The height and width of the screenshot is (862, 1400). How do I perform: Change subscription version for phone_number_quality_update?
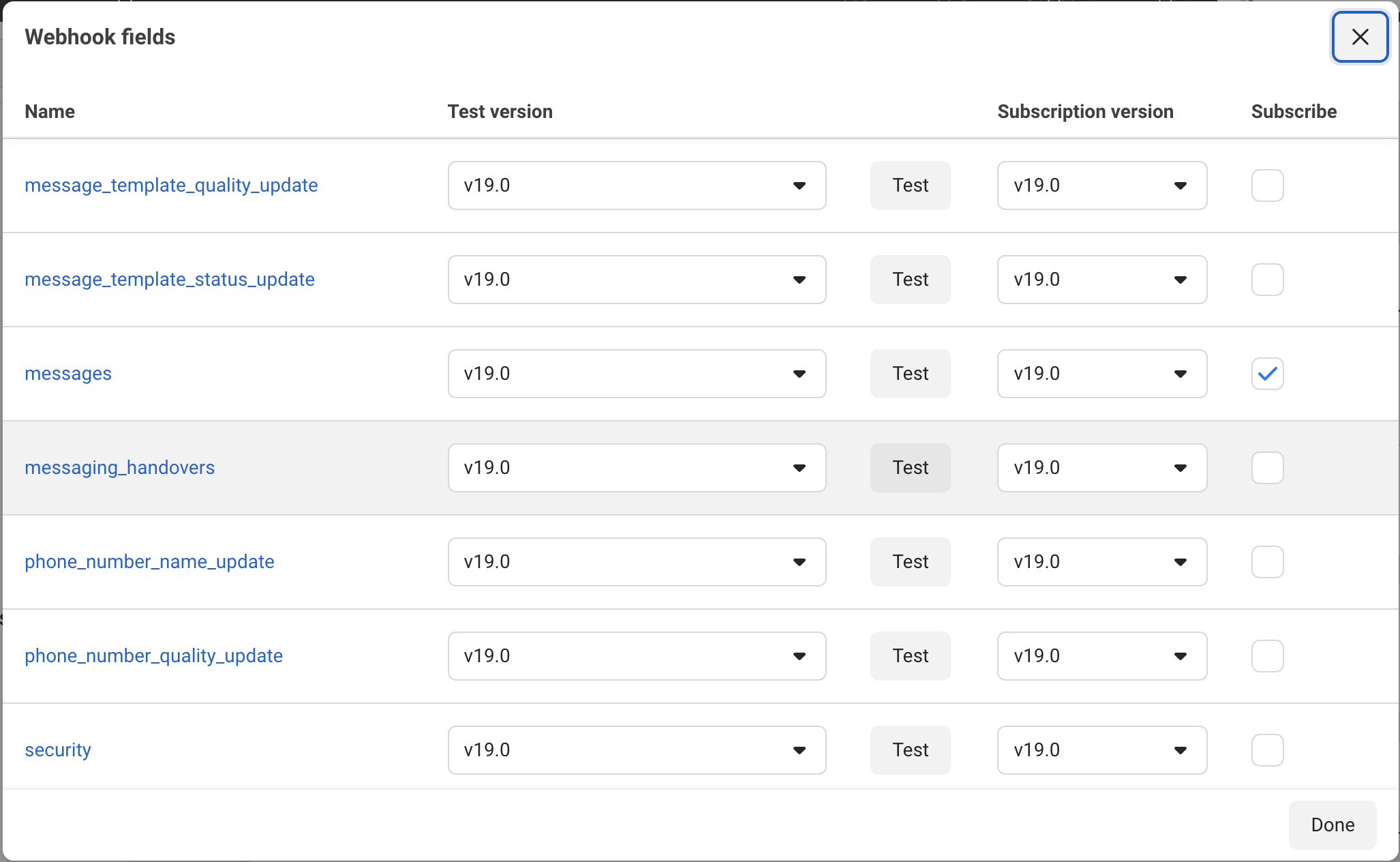[x=1102, y=656]
